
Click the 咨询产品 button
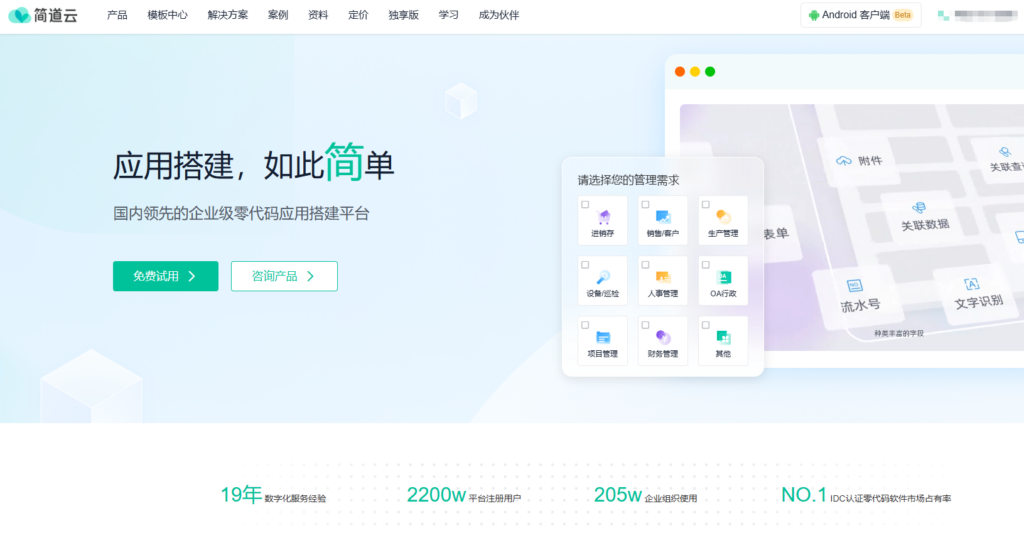coord(284,276)
